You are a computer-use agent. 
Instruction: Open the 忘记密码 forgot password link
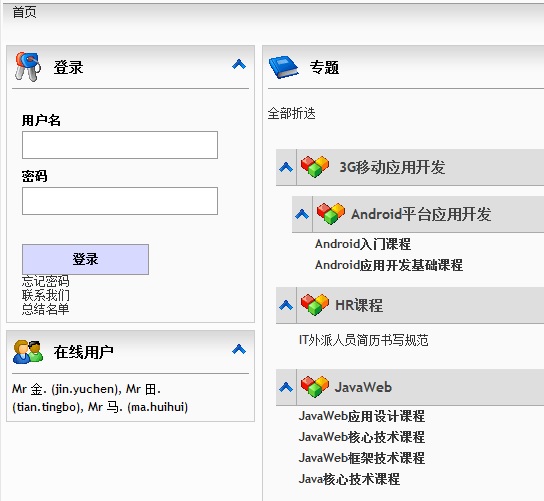pyautogui.click(x=45, y=281)
